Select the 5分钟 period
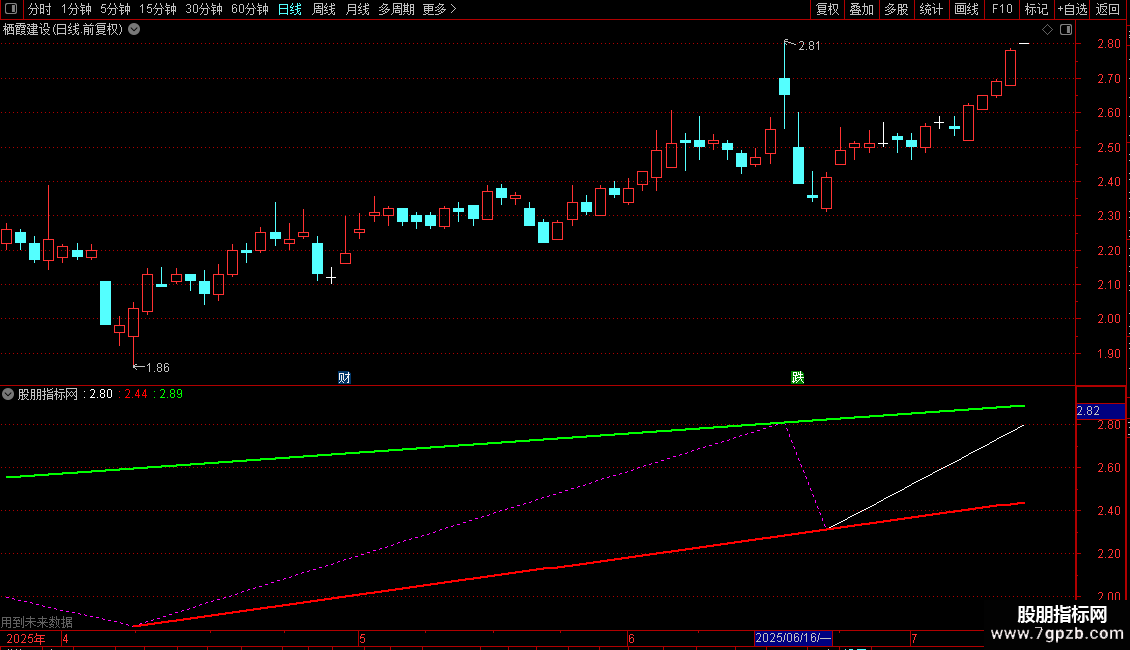 coord(115,9)
